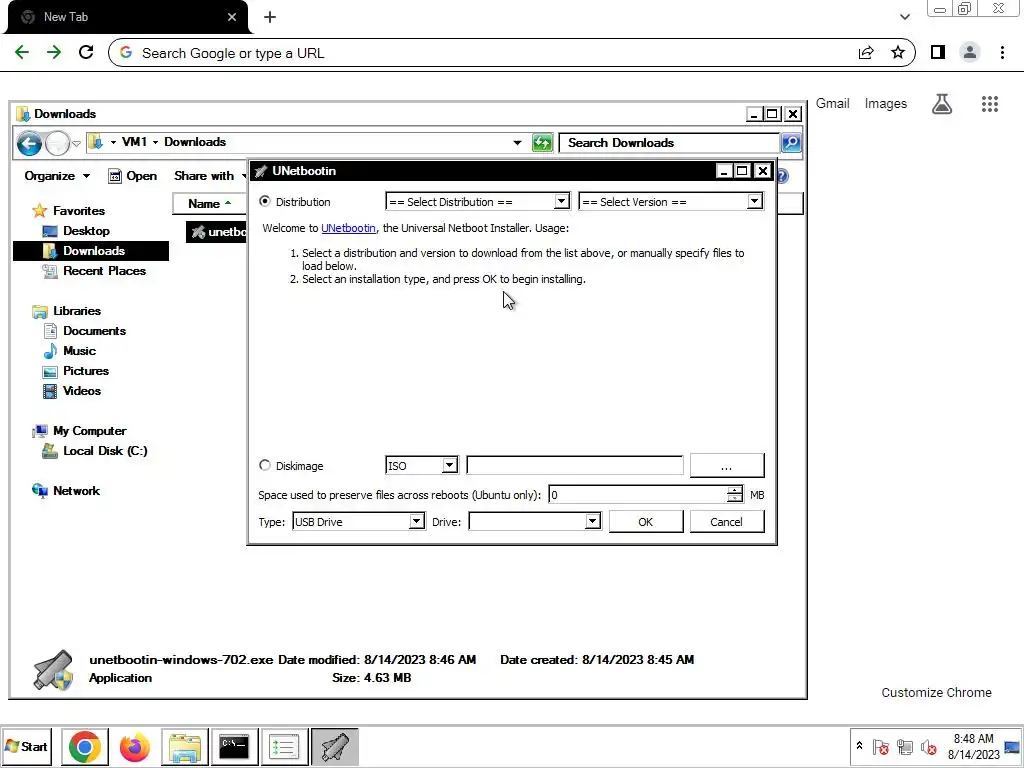Open Videos library
Screen dimensions: 1024x768
(72, 391)
